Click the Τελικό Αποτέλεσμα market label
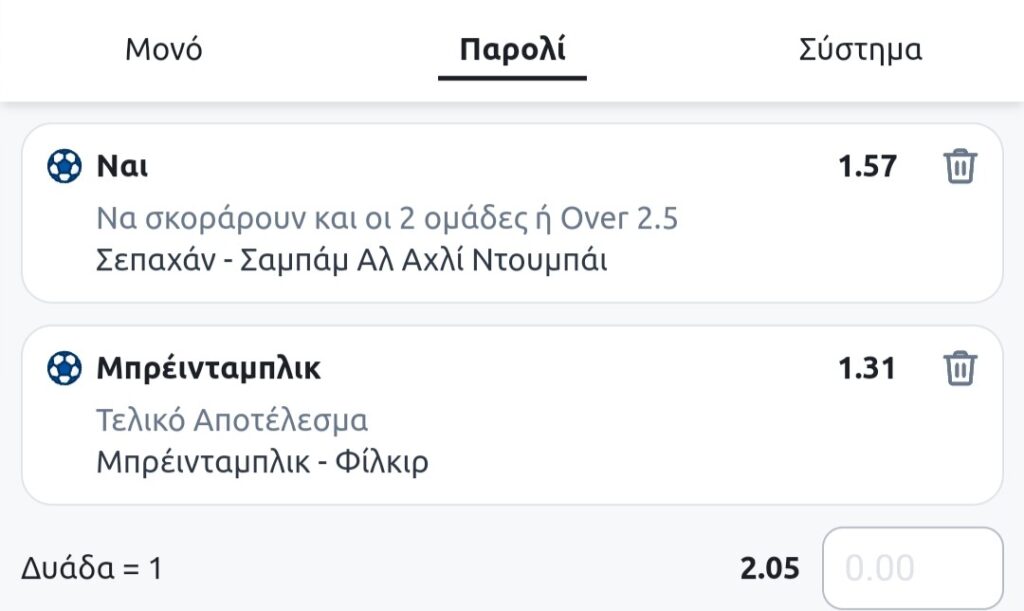1024x611 pixels. tap(232, 420)
